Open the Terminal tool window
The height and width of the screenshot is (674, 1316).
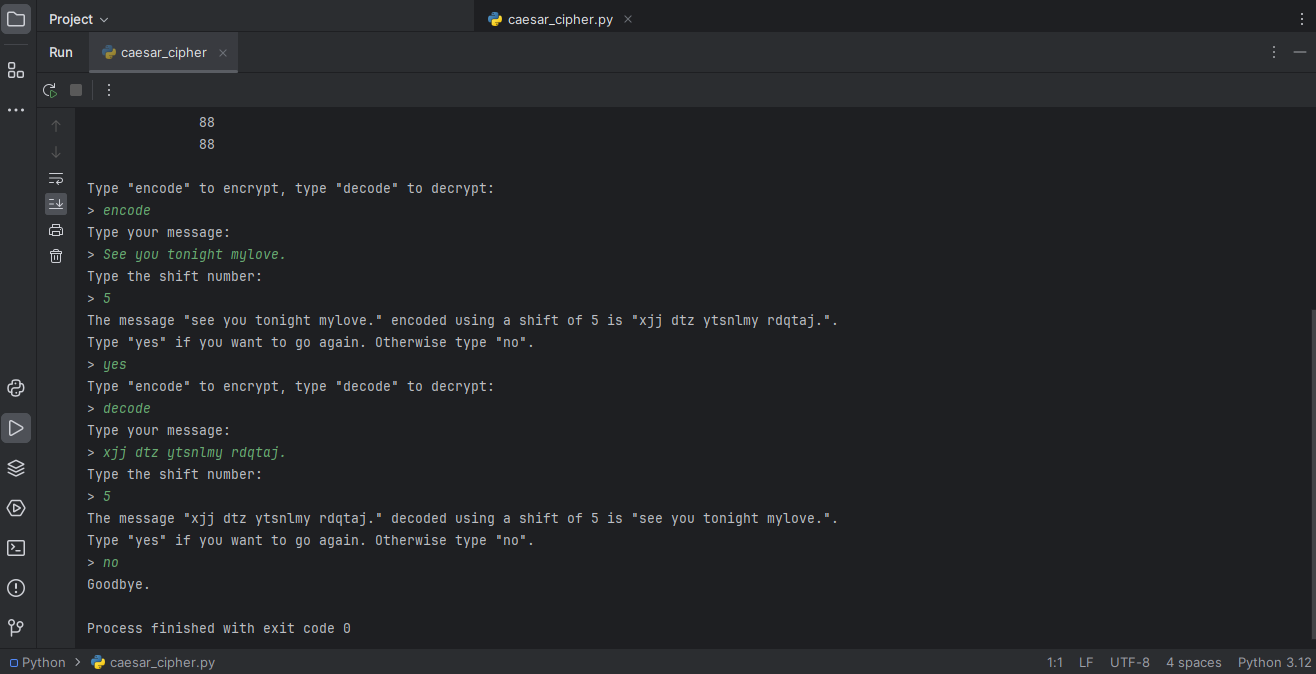[16, 548]
